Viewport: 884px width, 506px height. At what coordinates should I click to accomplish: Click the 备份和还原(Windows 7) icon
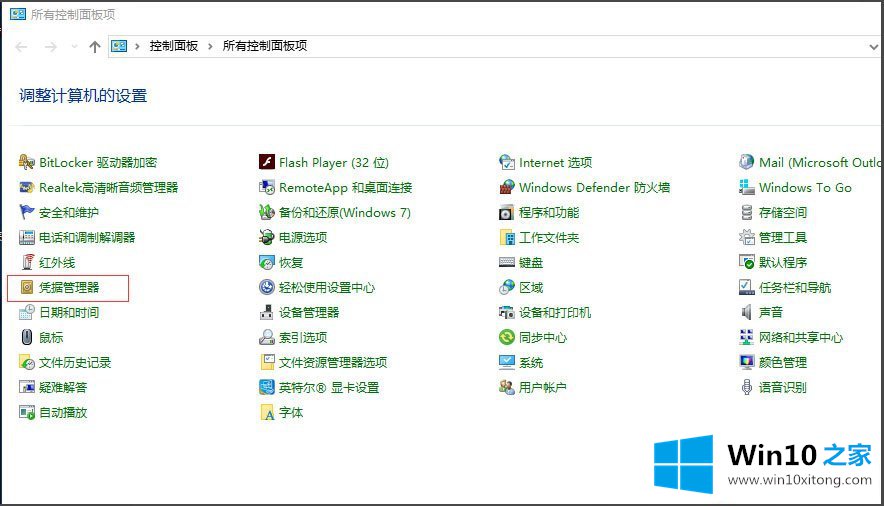267,212
